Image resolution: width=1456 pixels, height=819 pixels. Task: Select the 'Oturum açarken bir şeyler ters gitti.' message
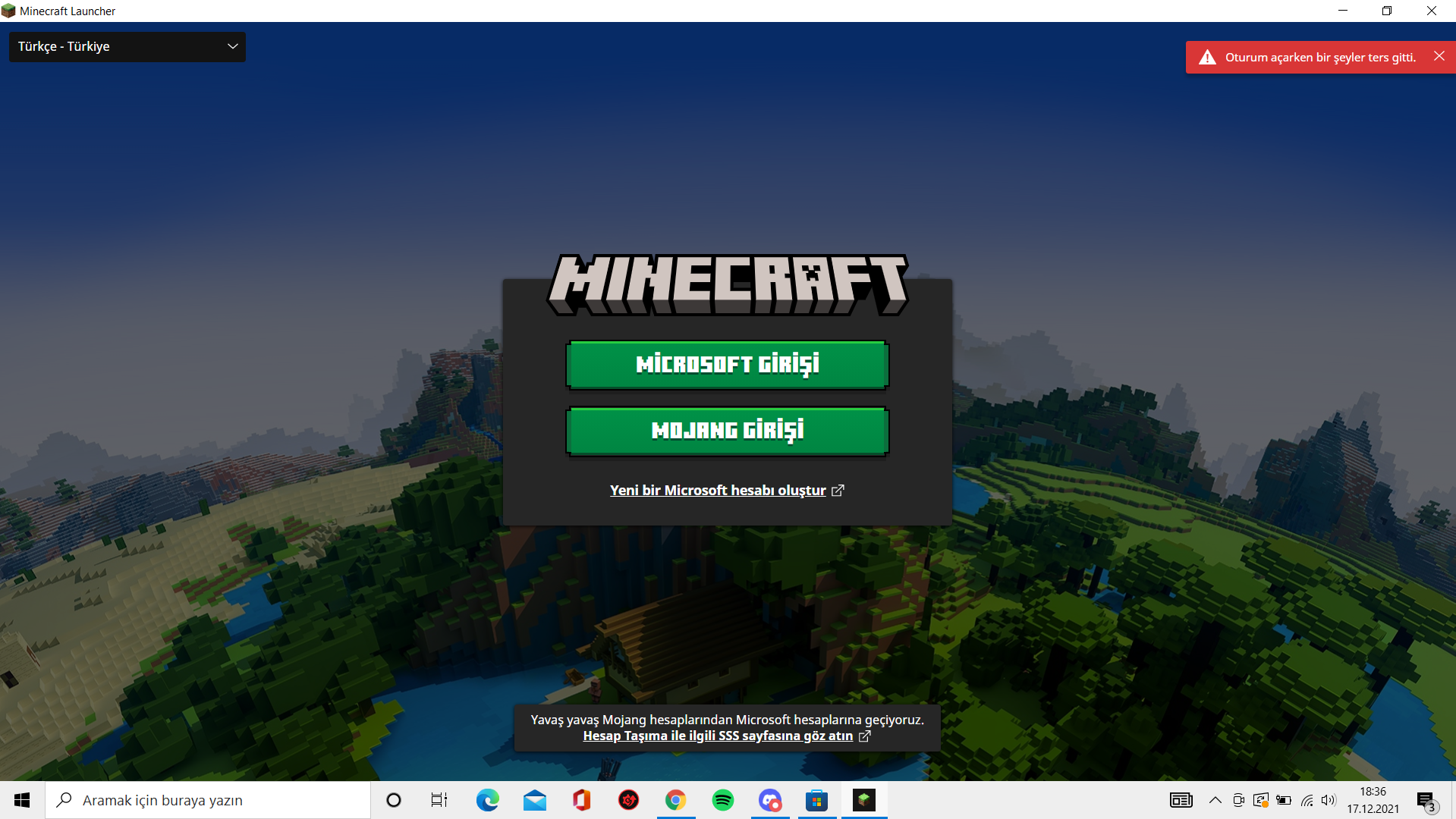[x=1320, y=58]
